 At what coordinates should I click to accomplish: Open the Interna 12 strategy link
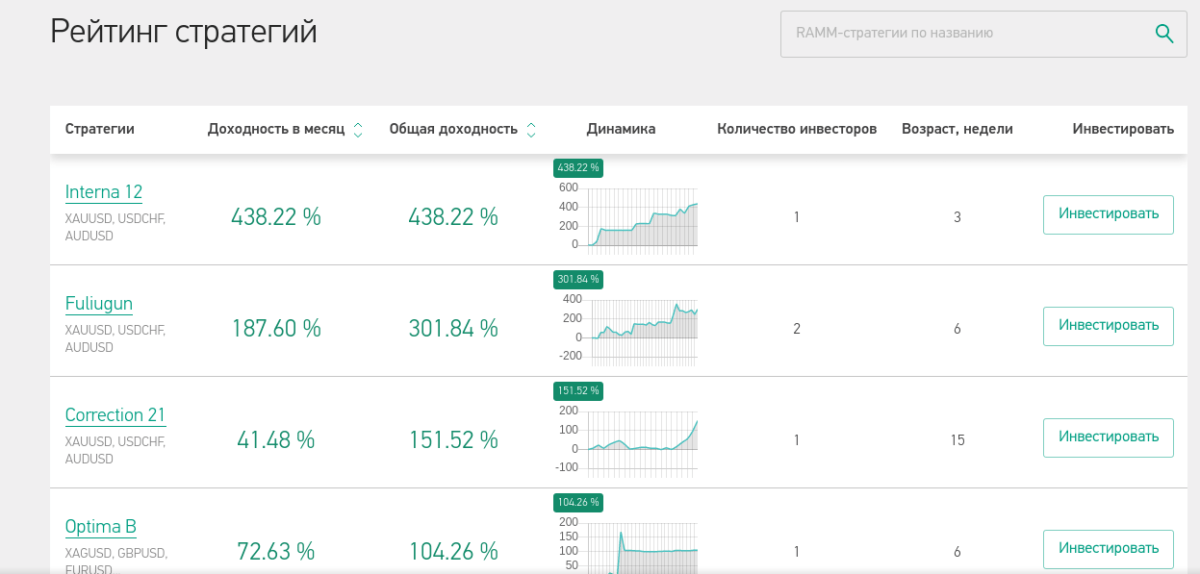point(104,192)
